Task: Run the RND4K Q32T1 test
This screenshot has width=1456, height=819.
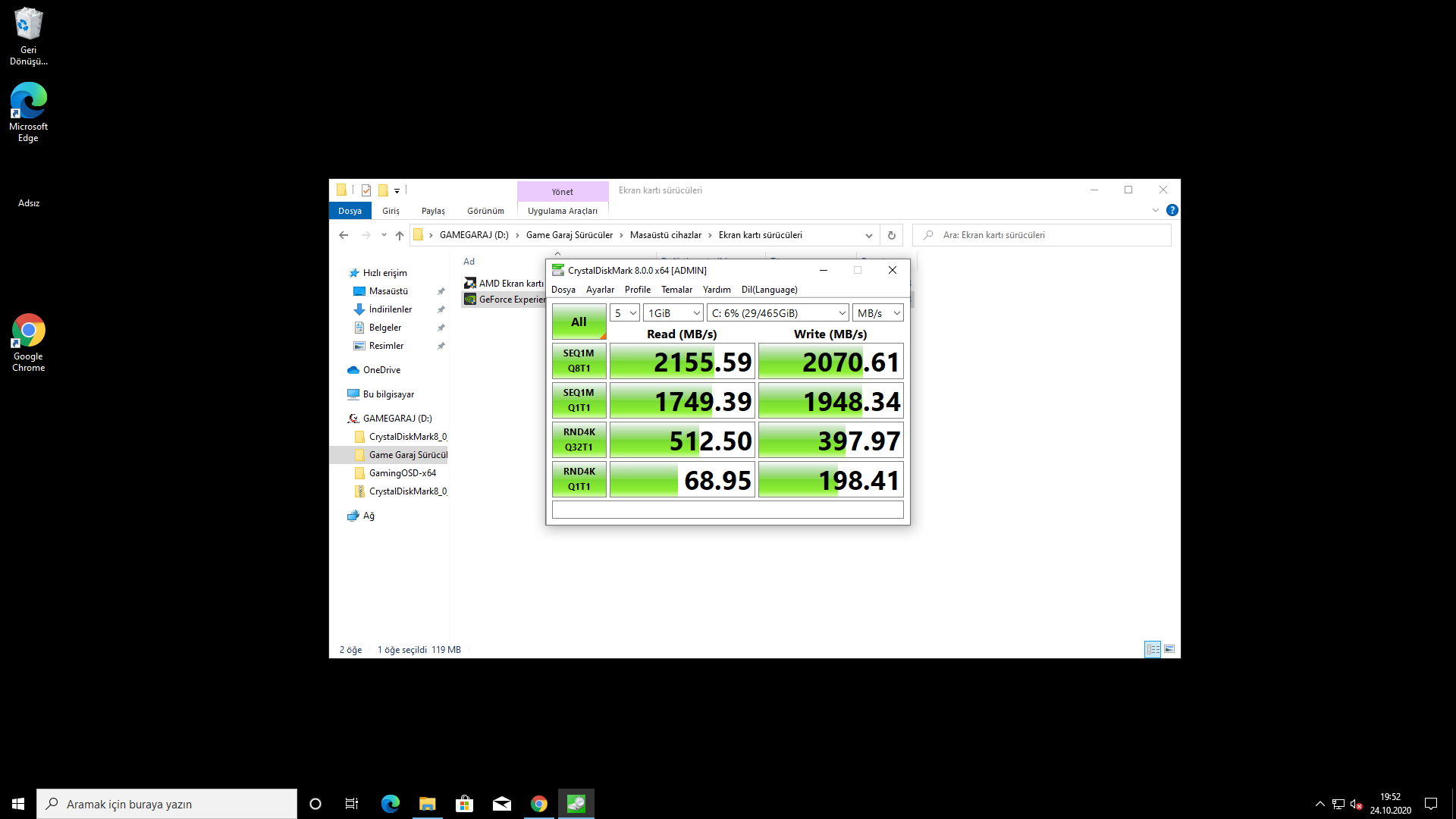Action: pyautogui.click(x=579, y=440)
